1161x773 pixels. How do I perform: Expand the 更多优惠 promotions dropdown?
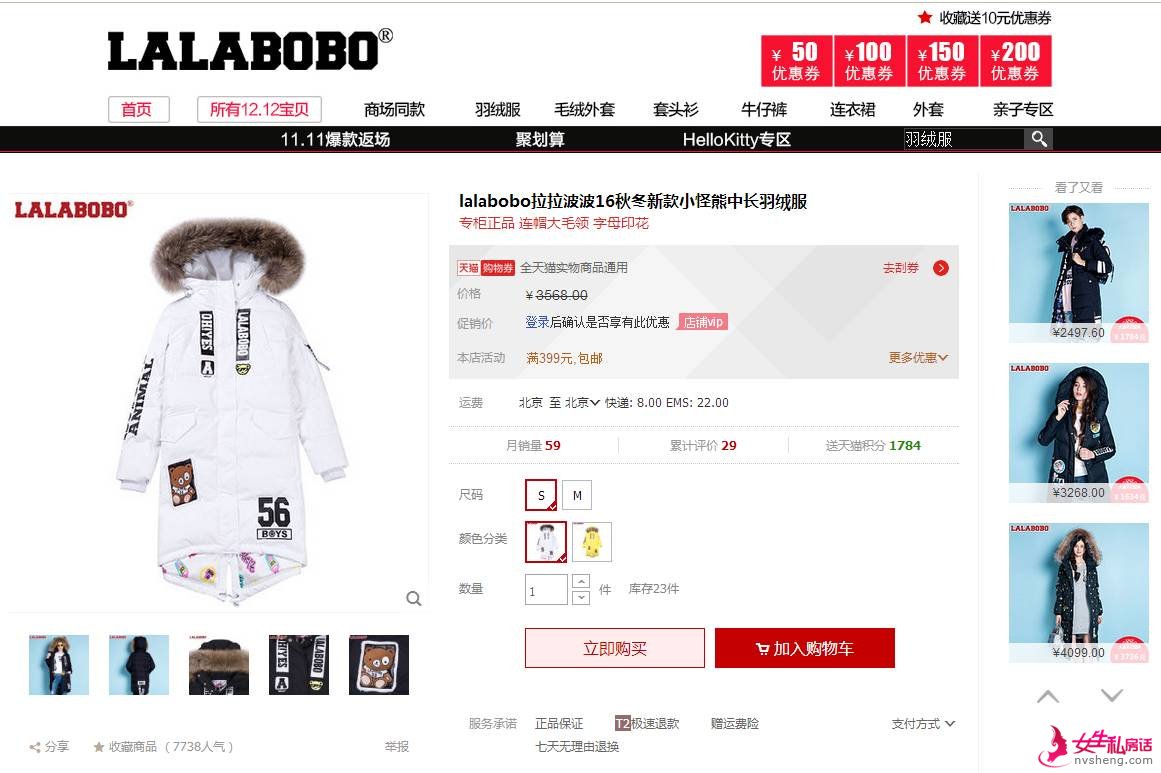(918, 358)
